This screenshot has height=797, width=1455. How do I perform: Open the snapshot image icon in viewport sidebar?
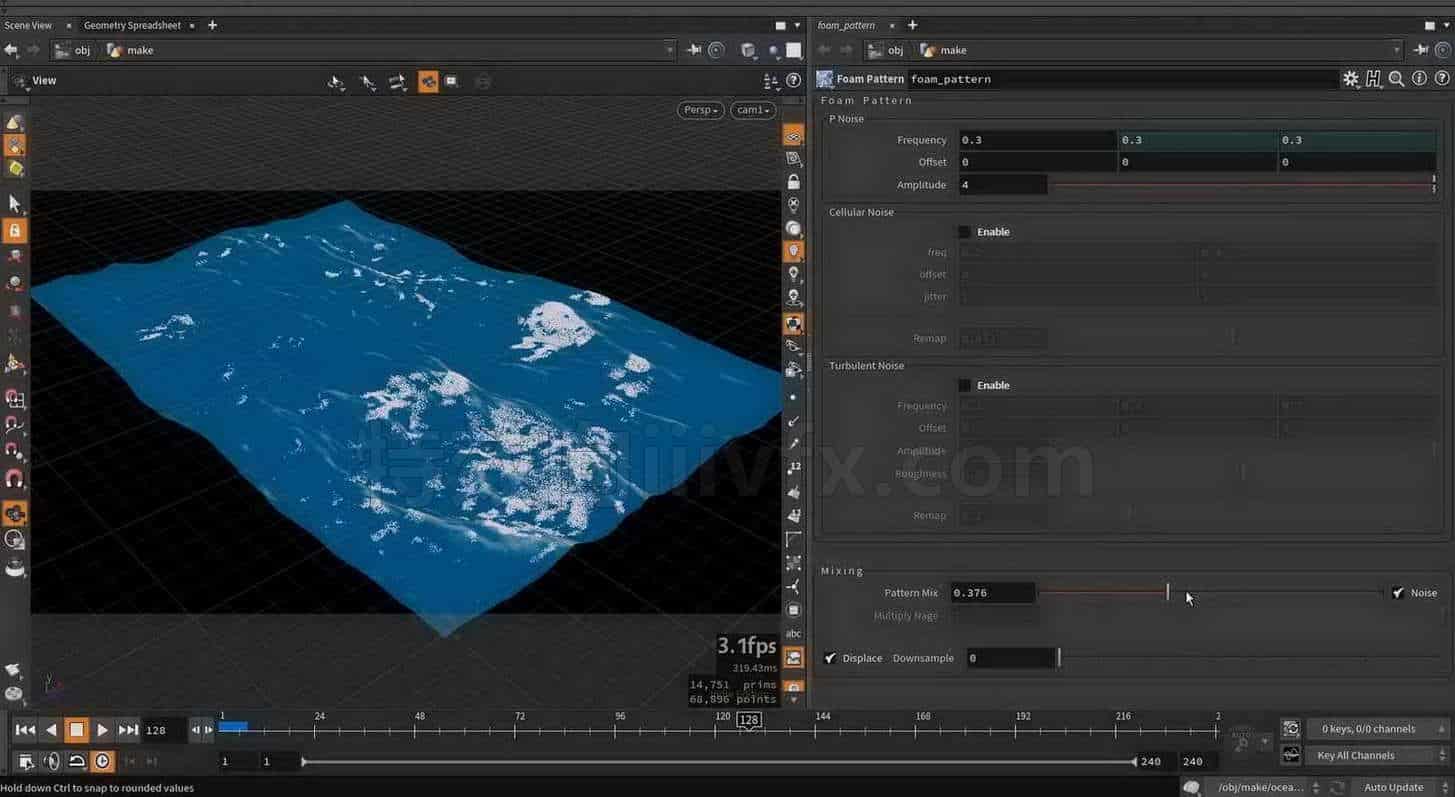click(x=793, y=657)
